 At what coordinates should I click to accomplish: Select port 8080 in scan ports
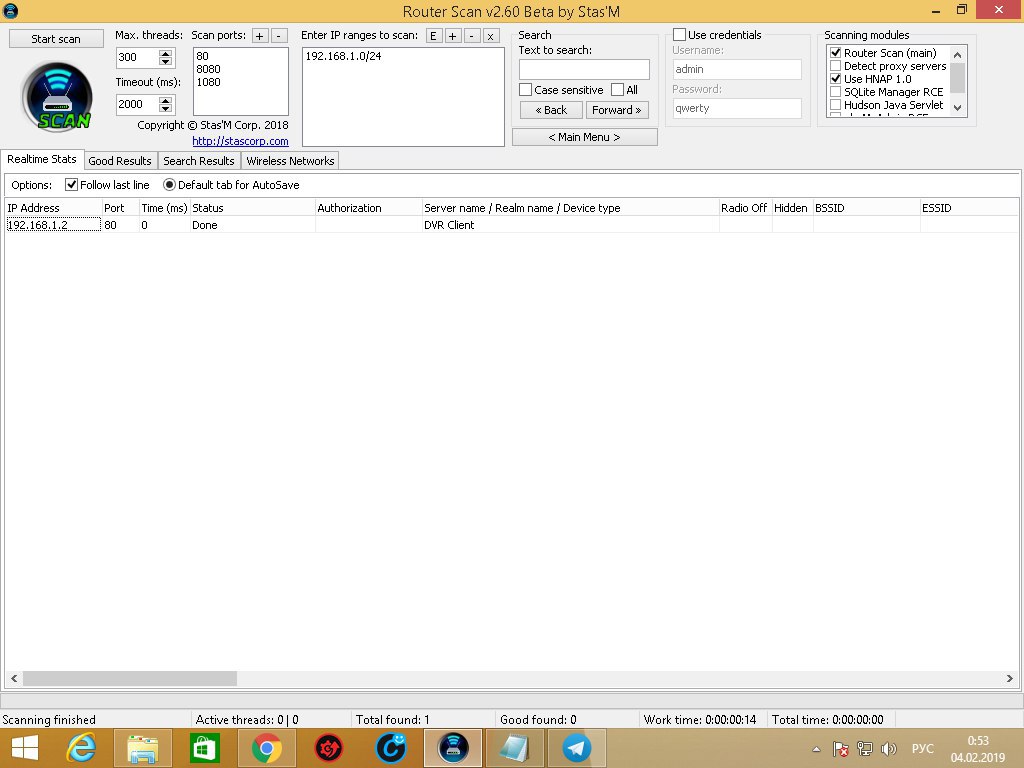208,69
